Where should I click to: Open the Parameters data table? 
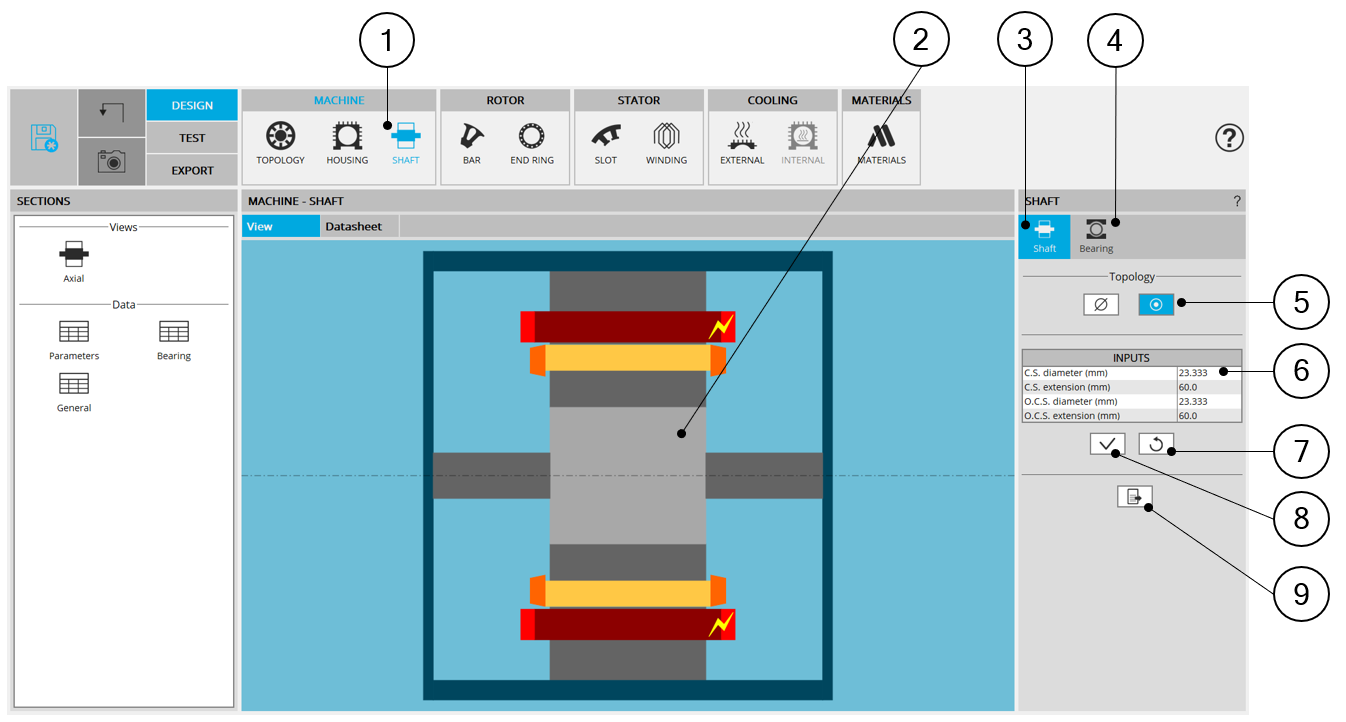pos(74,340)
